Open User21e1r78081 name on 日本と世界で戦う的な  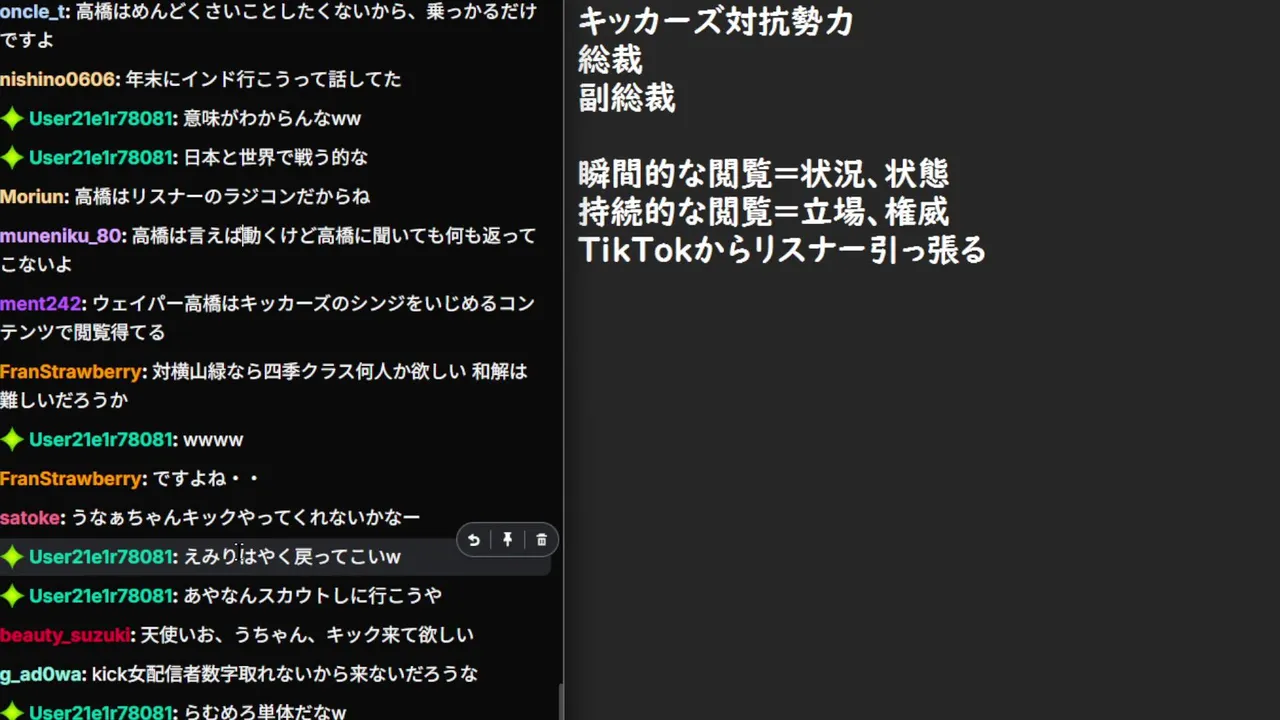[x=101, y=158]
